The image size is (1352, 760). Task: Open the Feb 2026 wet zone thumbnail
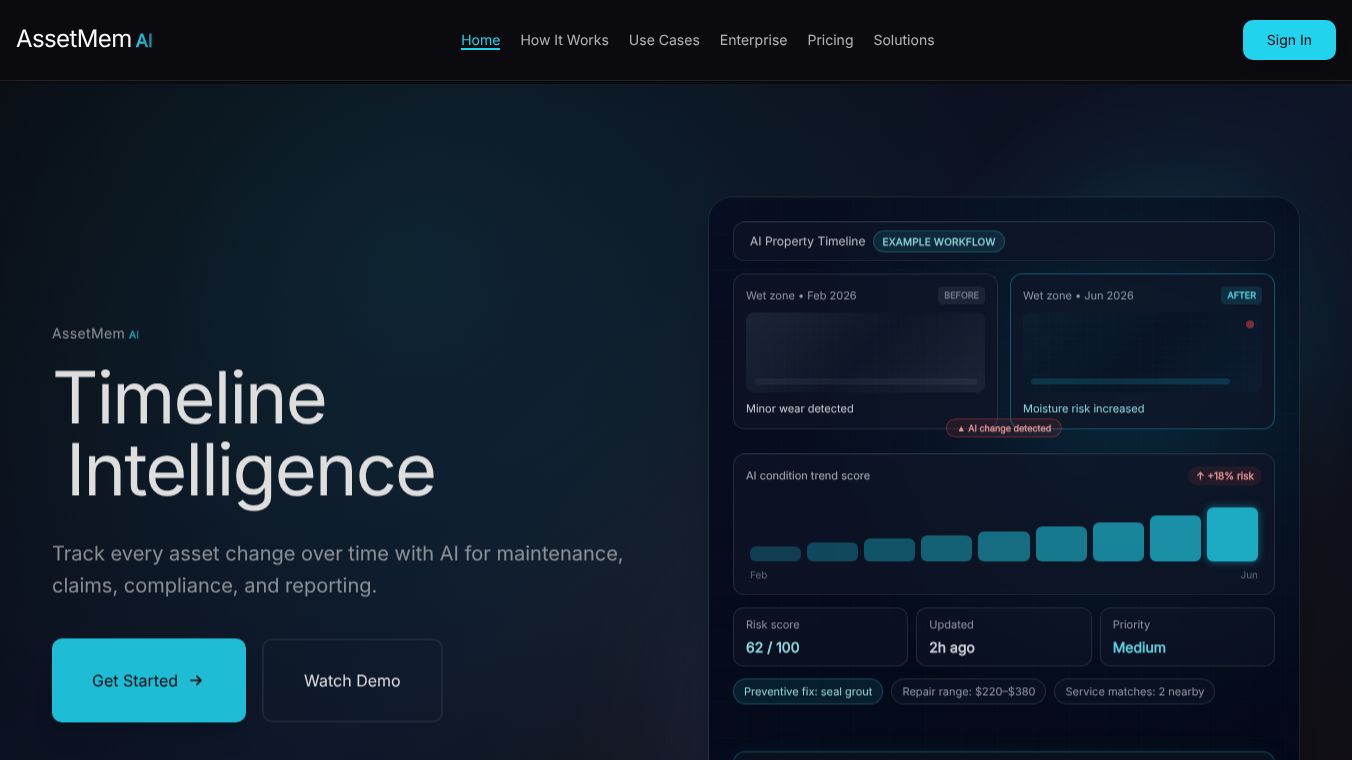point(865,352)
